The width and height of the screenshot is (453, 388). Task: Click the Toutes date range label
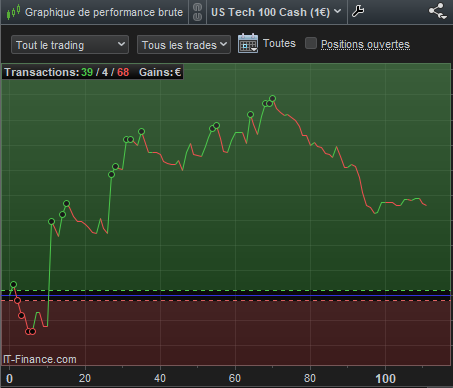[279, 43]
